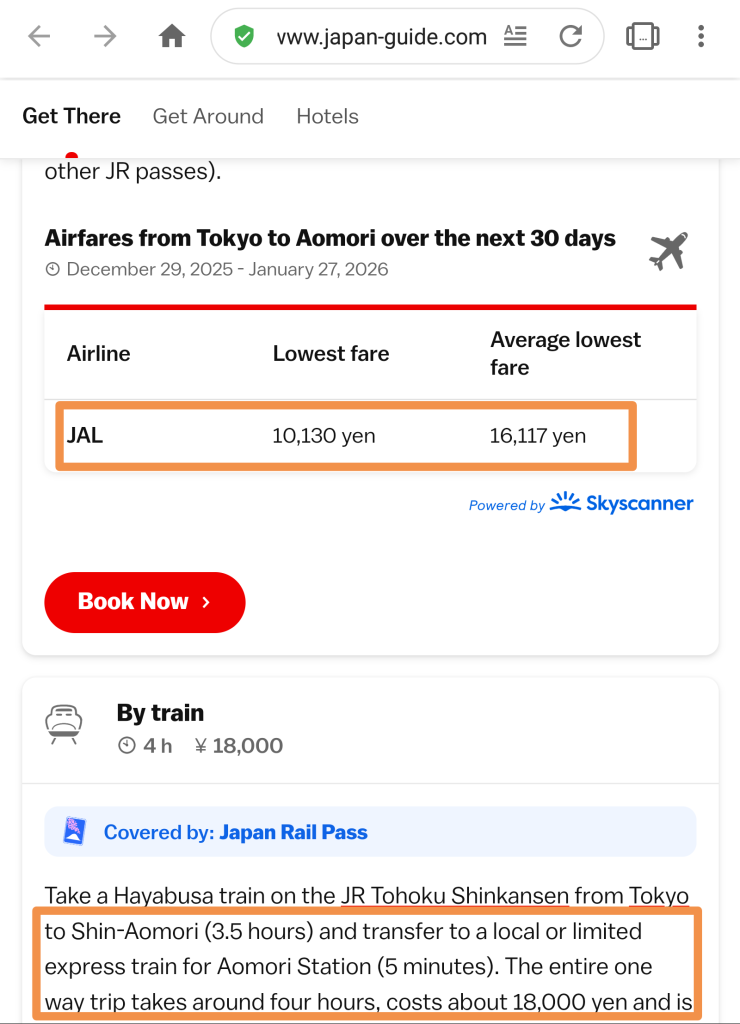Tap the Japan Rail Pass card icon

point(74,832)
